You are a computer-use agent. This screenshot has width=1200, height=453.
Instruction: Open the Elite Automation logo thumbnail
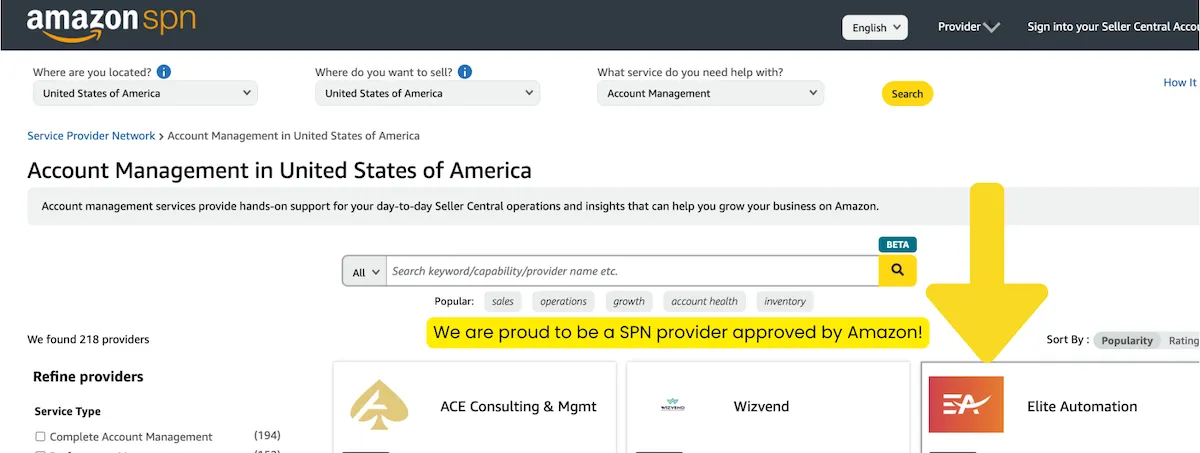coord(966,405)
